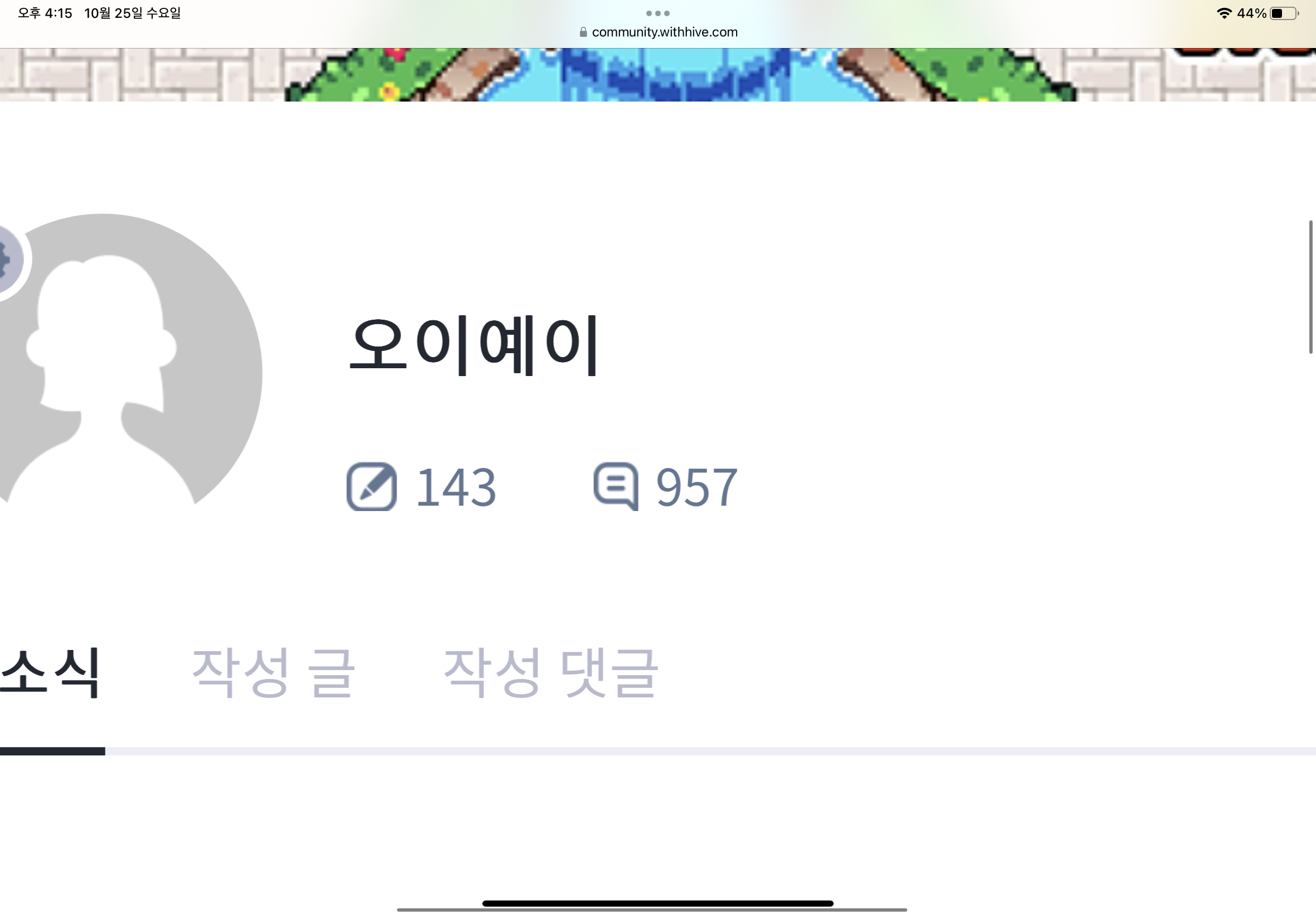
Task: Switch to the 작성 댓글 tab
Action: tap(550, 673)
